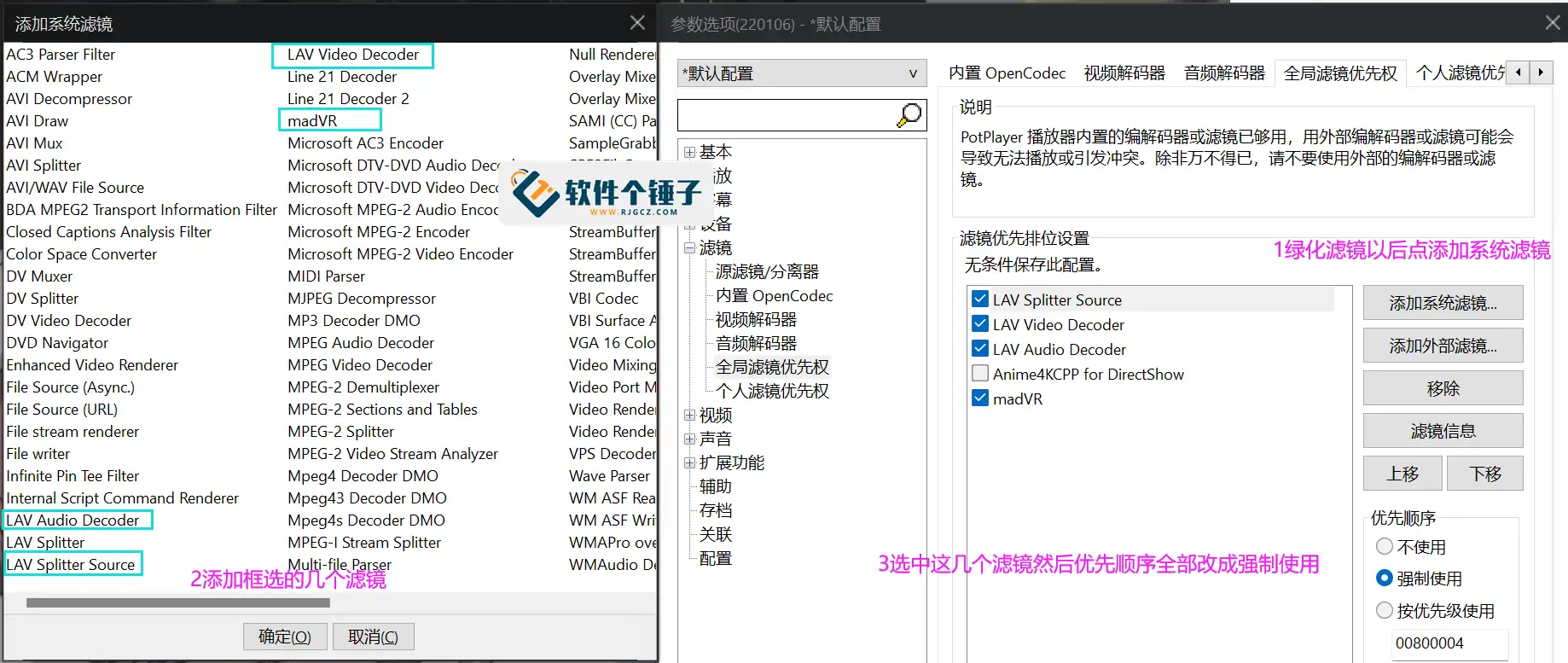1568x663 pixels.
Task: Expand the 声音 tree node
Action: (689, 439)
